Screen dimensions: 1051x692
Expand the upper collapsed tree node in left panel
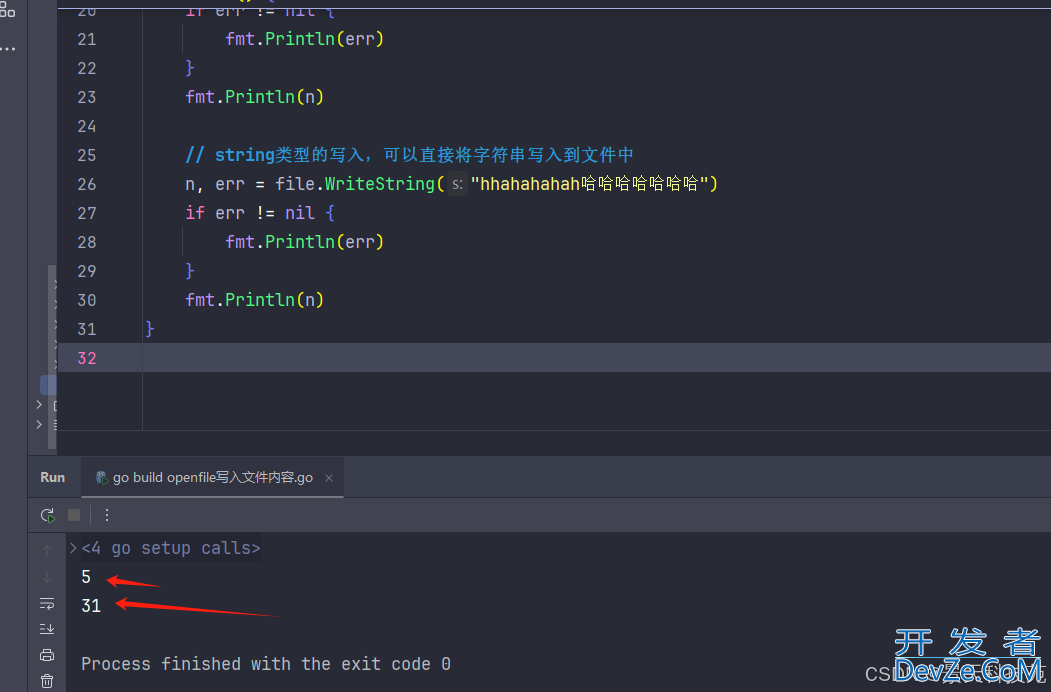coord(39,404)
